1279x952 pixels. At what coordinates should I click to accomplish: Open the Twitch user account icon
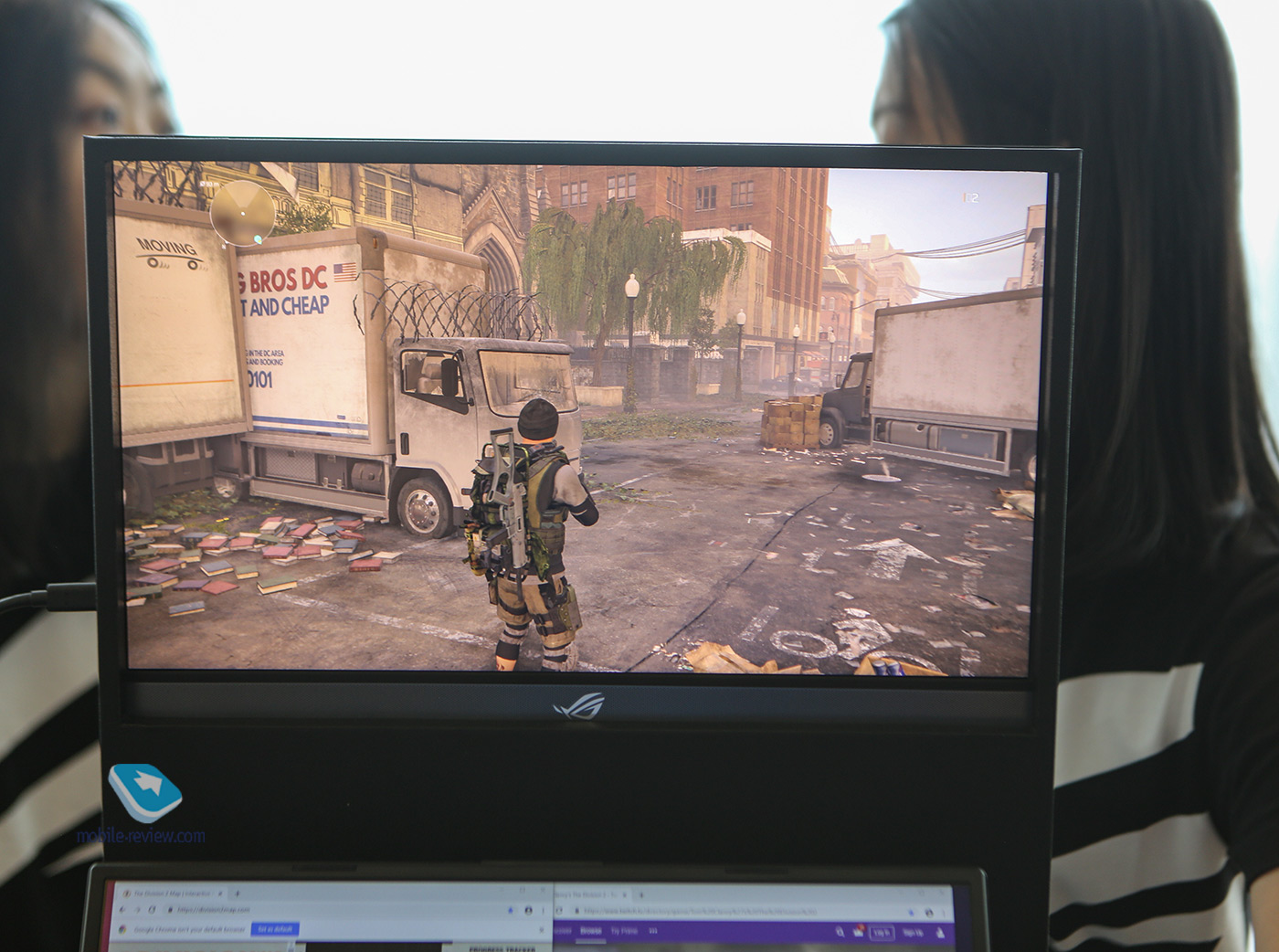click(940, 933)
